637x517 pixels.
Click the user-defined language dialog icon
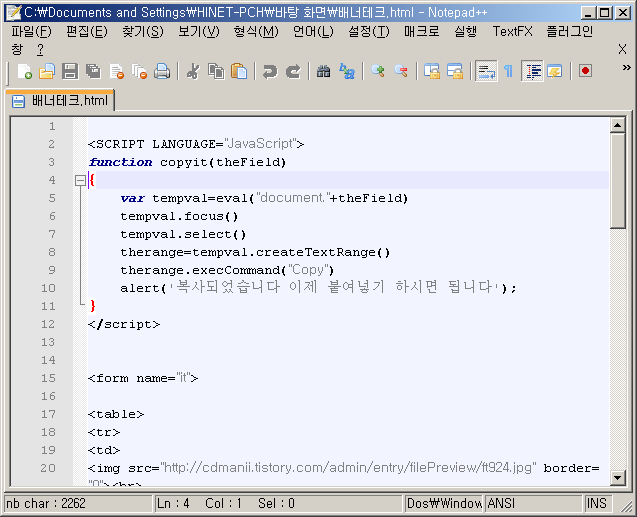click(555, 71)
